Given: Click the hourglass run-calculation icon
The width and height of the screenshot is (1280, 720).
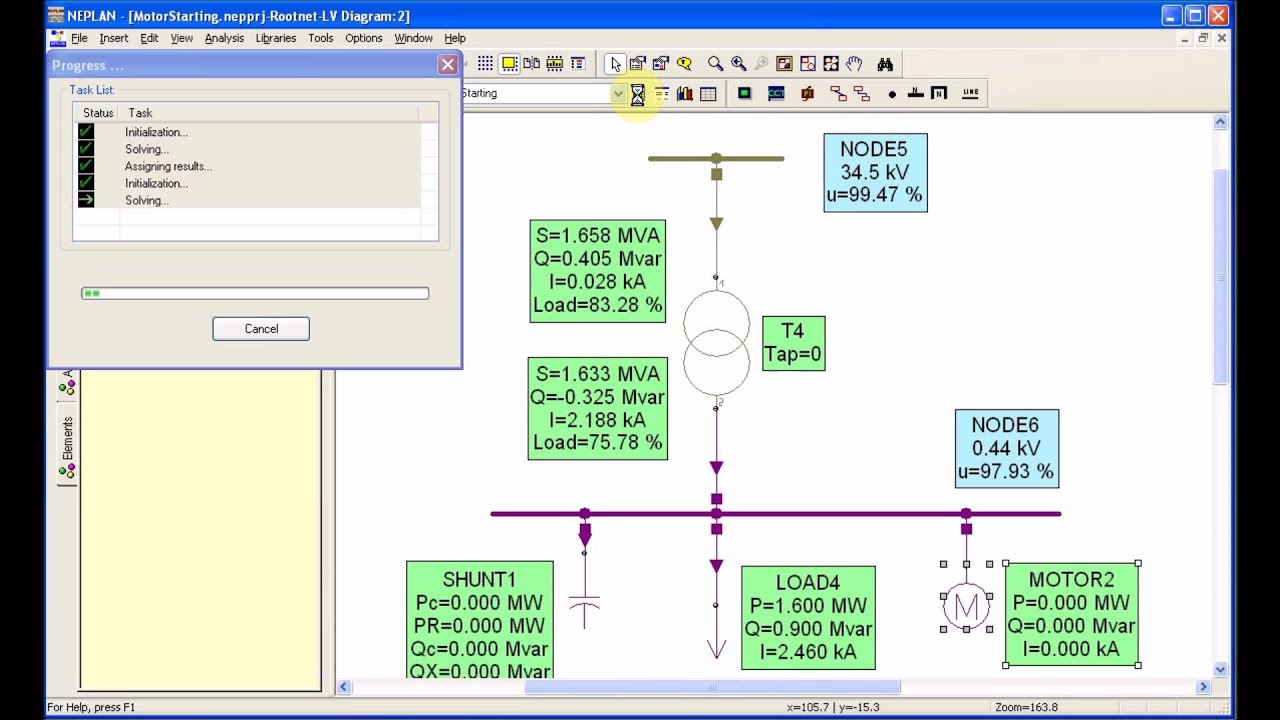Looking at the screenshot, I should click(x=637, y=94).
